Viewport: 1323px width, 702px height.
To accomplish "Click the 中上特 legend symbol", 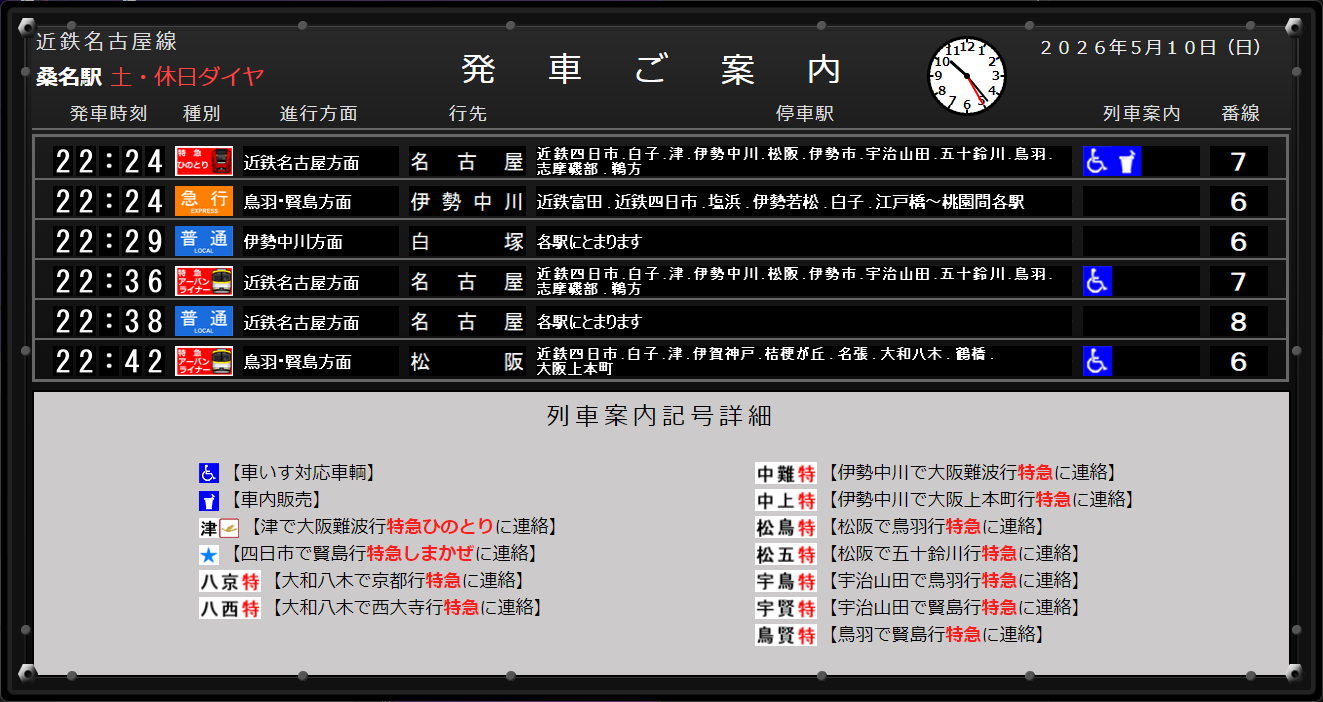I will (786, 500).
